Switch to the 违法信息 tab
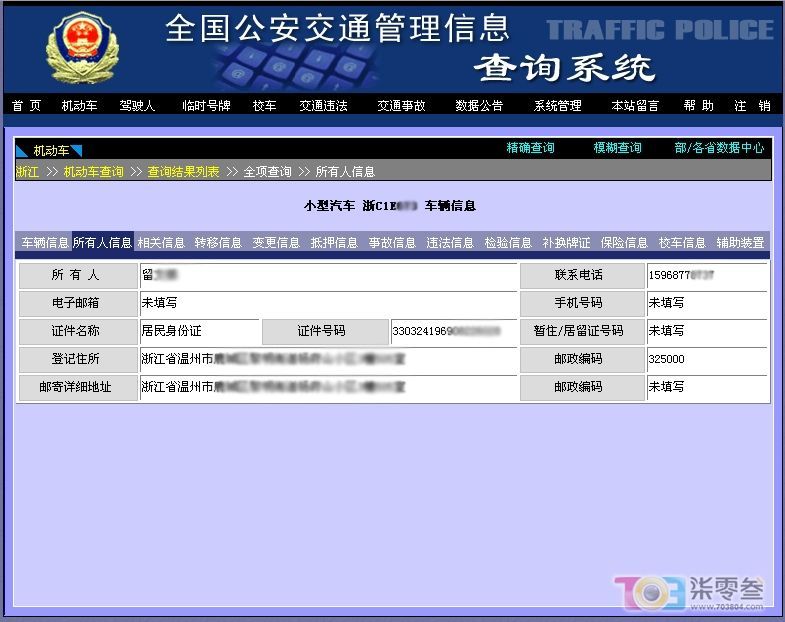 [450, 243]
